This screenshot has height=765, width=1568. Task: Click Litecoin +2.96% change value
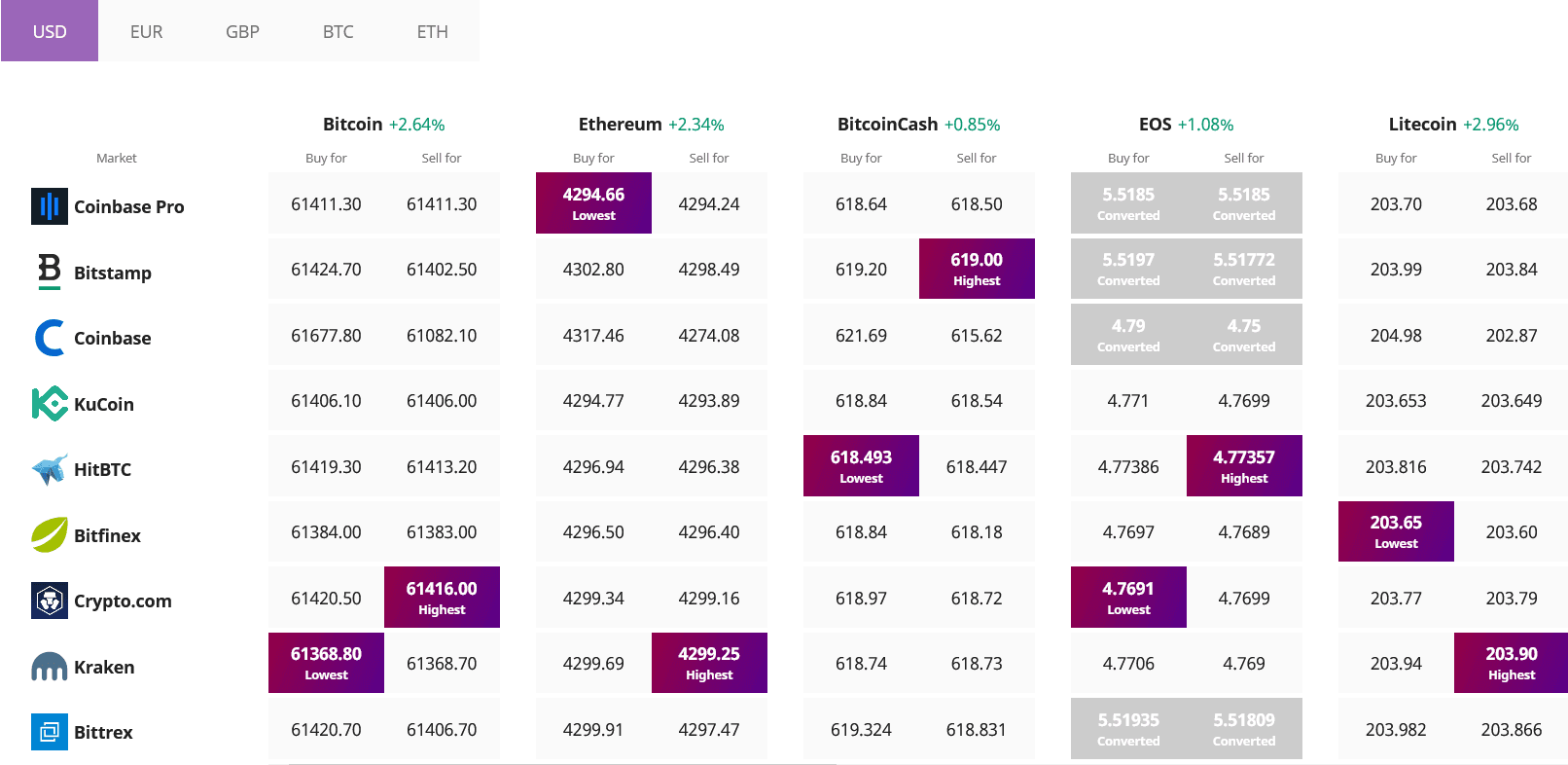coord(1490,125)
